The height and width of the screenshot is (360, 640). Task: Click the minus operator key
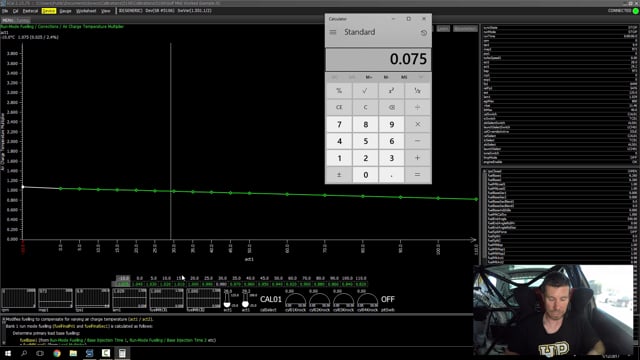[x=417, y=141]
